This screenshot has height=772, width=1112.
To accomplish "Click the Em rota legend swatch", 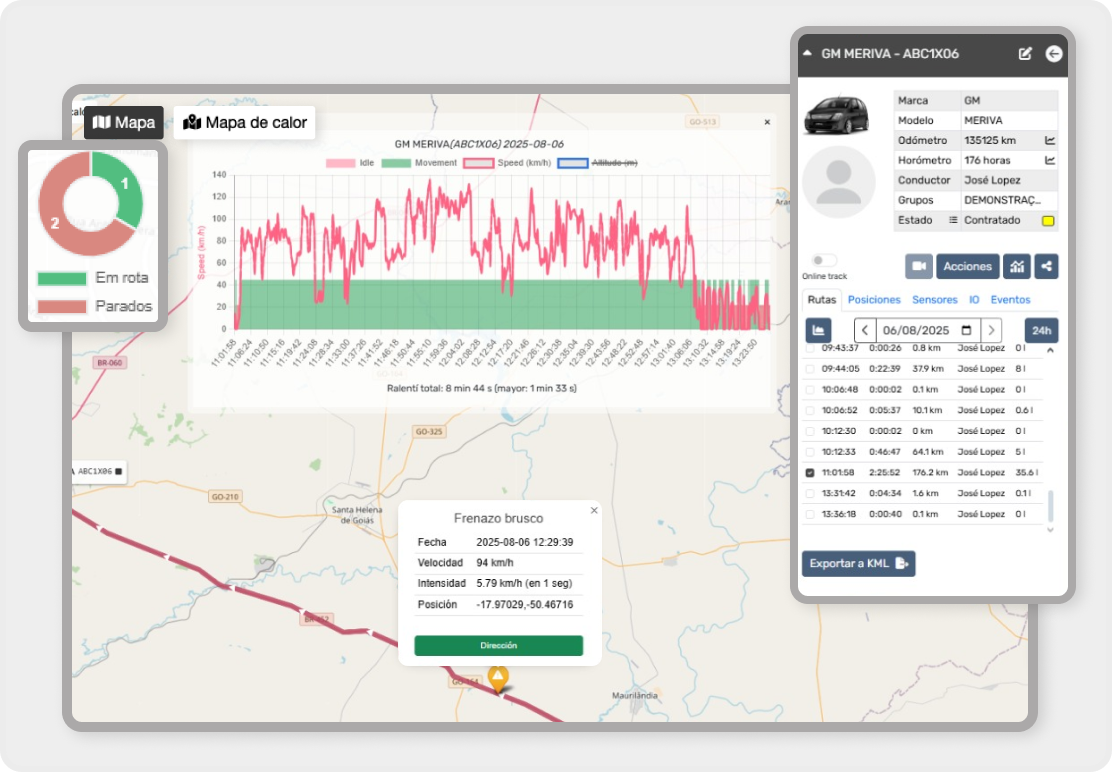I will point(62,279).
